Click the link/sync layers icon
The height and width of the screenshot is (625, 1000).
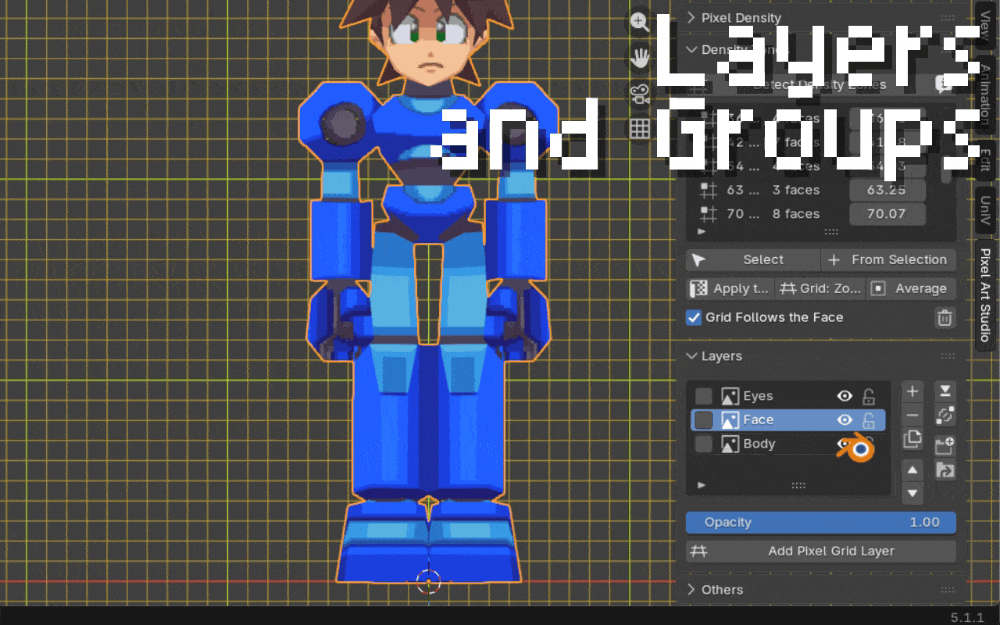945,416
